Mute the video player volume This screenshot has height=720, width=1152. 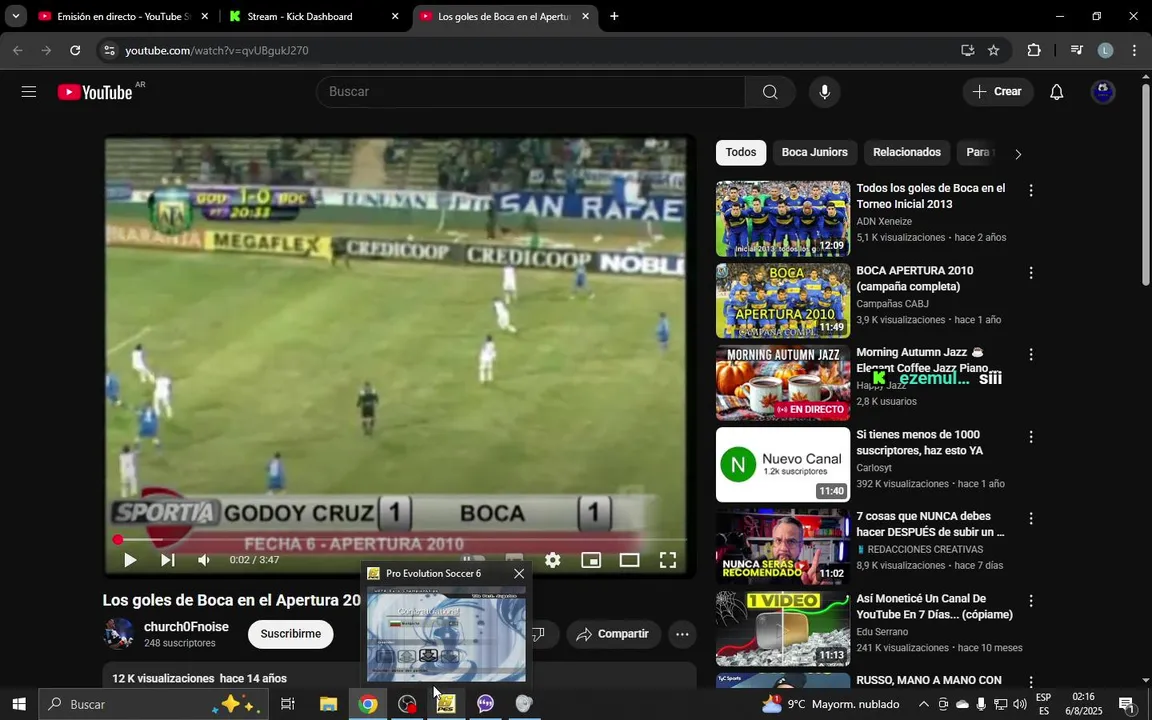pyautogui.click(x=204, y=560)
